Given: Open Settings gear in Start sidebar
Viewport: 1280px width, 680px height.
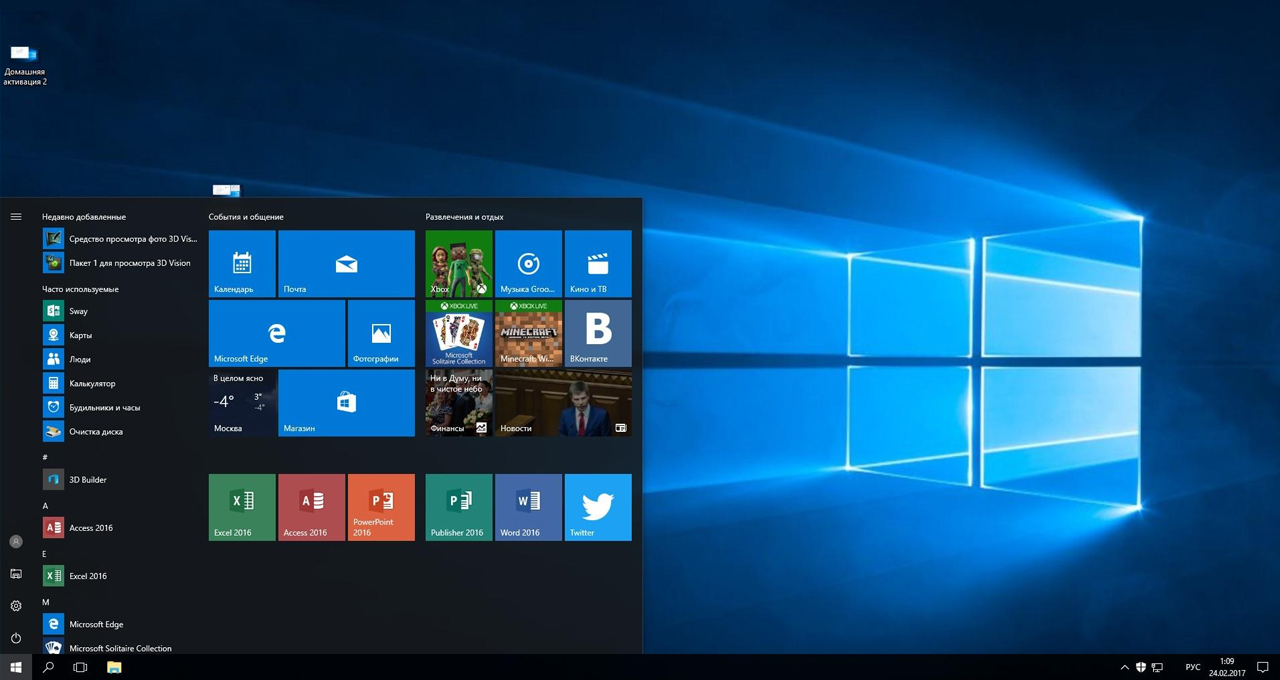Looking at the screenshot, I should [16, 606].
